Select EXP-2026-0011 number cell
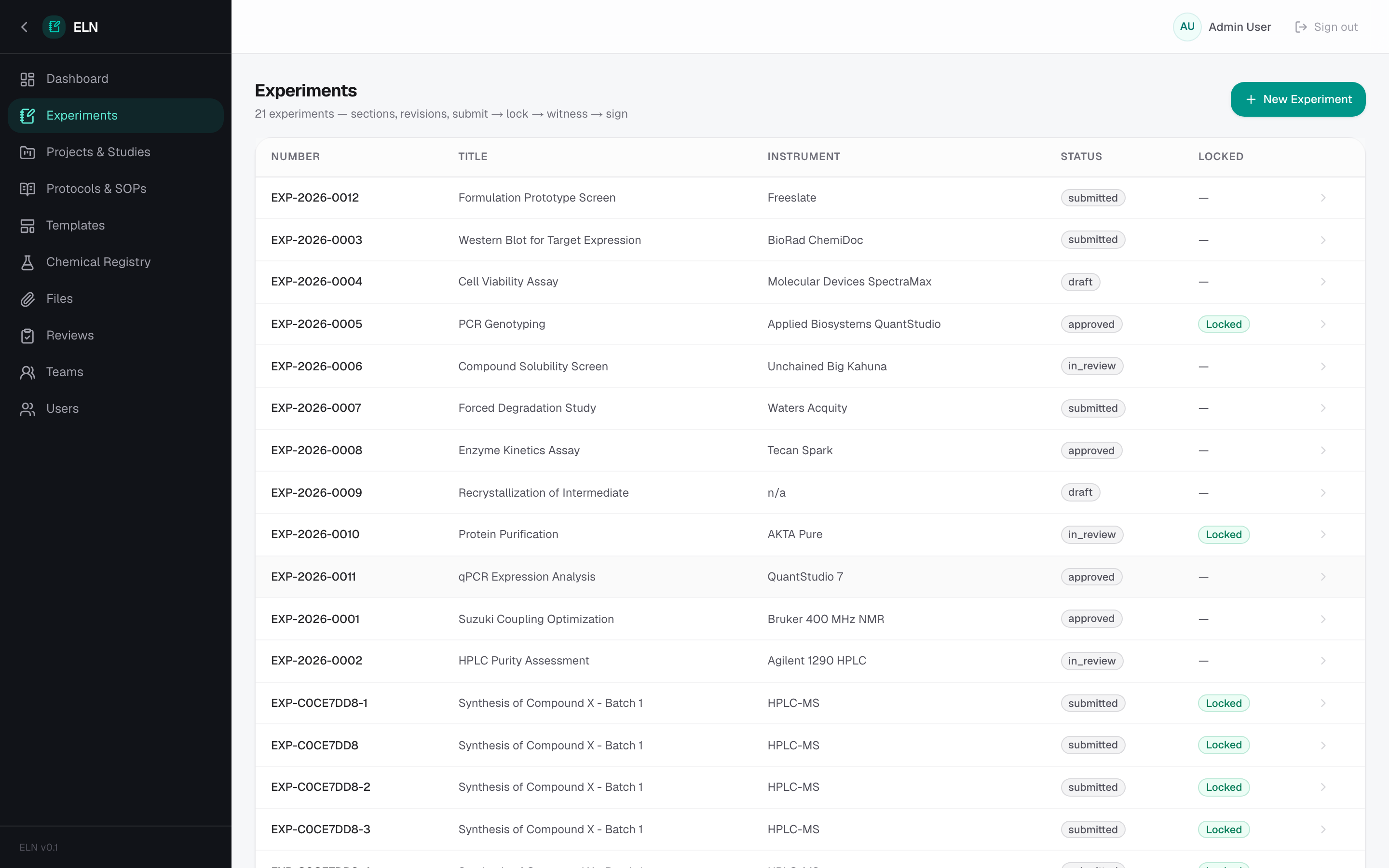 [313, 576]
